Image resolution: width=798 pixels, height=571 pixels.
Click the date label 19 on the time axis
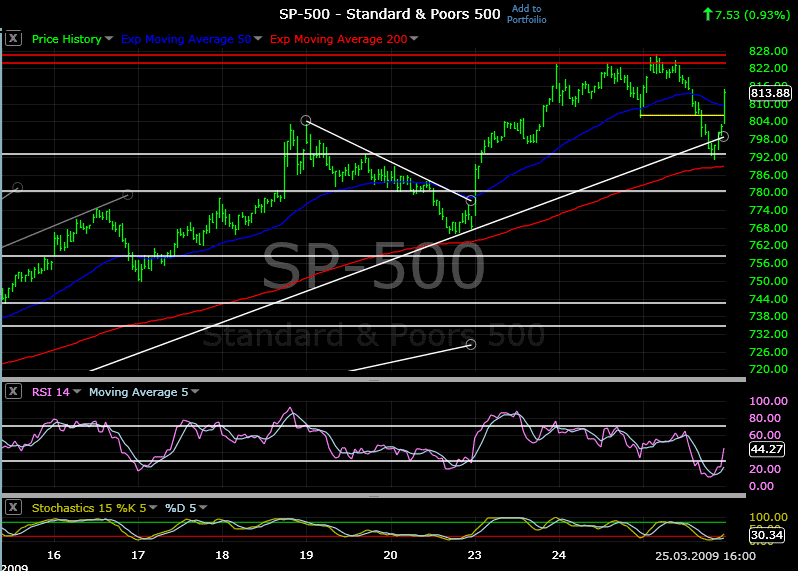pos(306,555)
